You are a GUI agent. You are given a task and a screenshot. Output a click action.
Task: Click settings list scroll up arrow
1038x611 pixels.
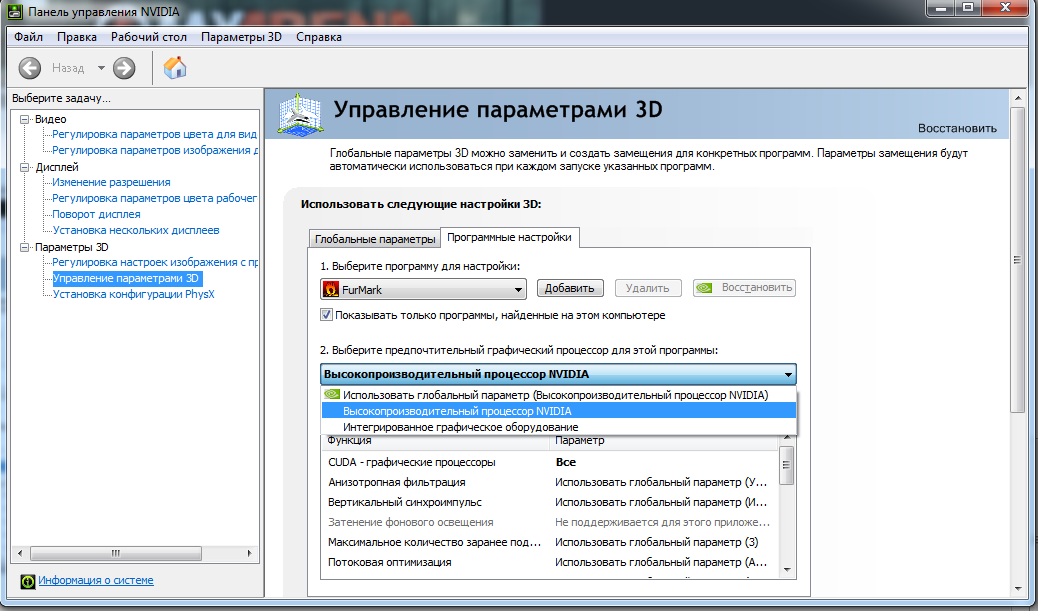(787, 438)
